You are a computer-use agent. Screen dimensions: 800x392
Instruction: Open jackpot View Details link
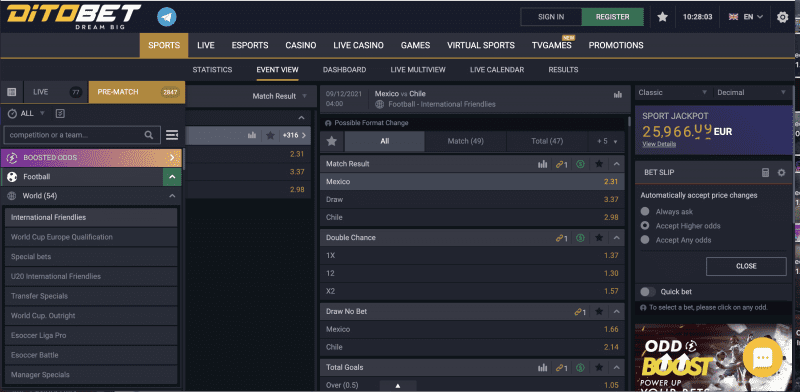pyautogui.click(x=659, y=144)
